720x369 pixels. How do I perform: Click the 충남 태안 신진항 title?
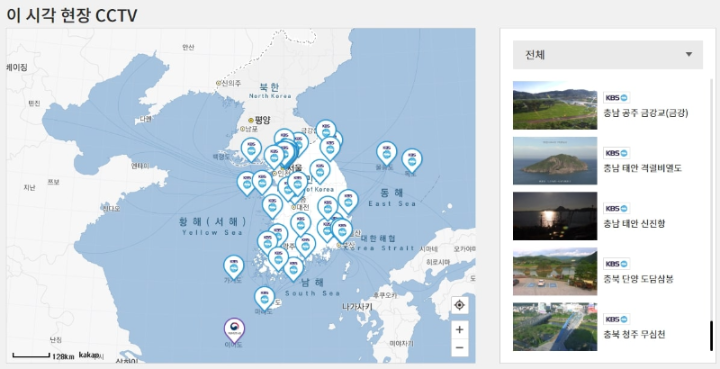point(634,224)
